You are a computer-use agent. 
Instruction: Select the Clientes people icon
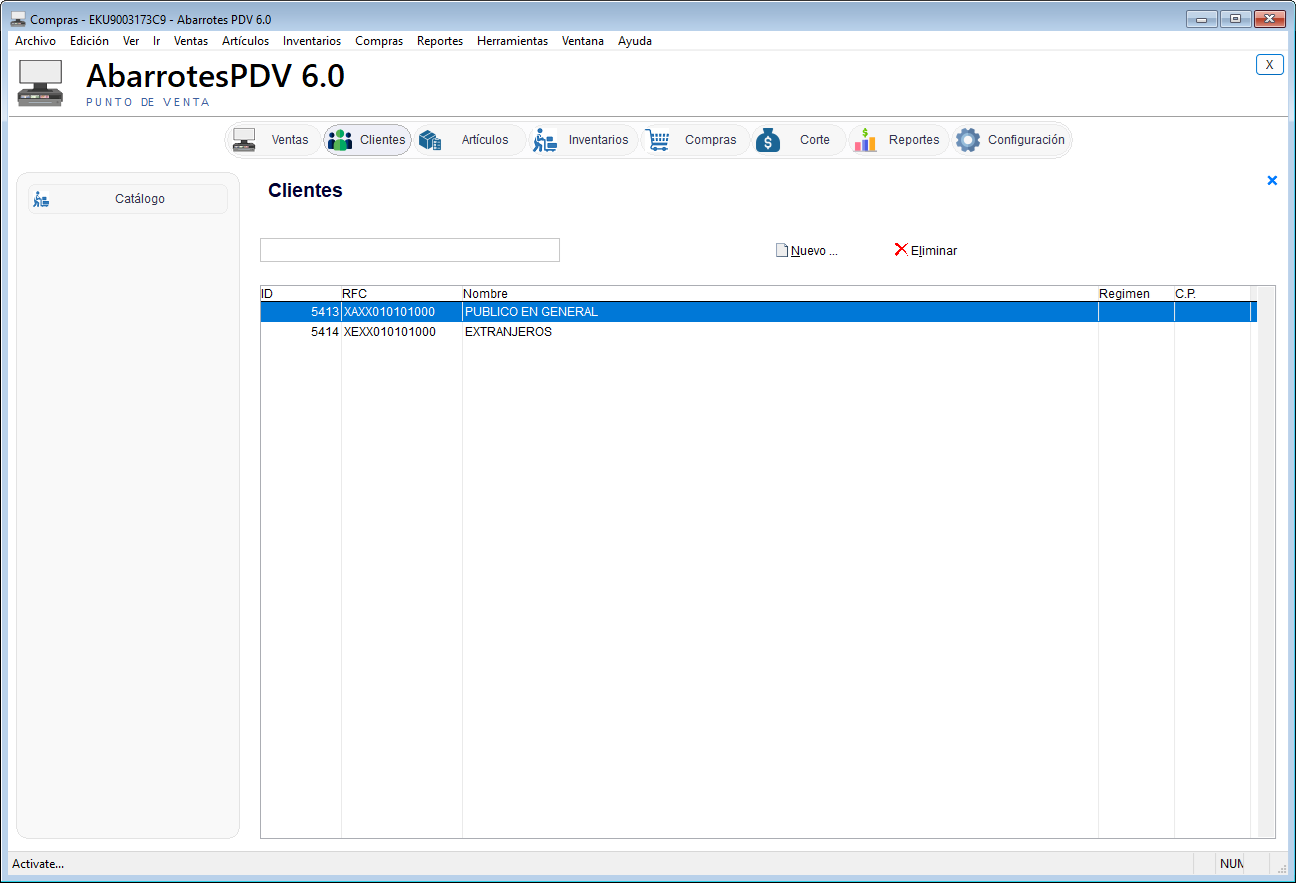coord(340,140)
